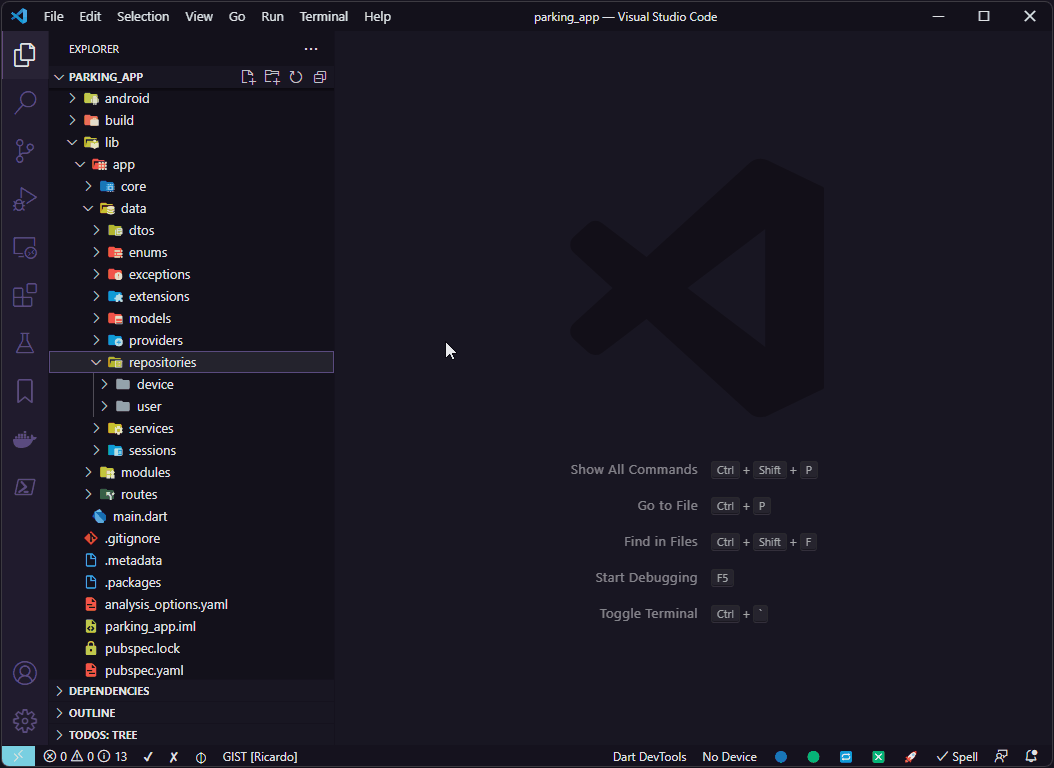Open the Manage gear icon
The image size is (1054, 768).
pos(25,721)
